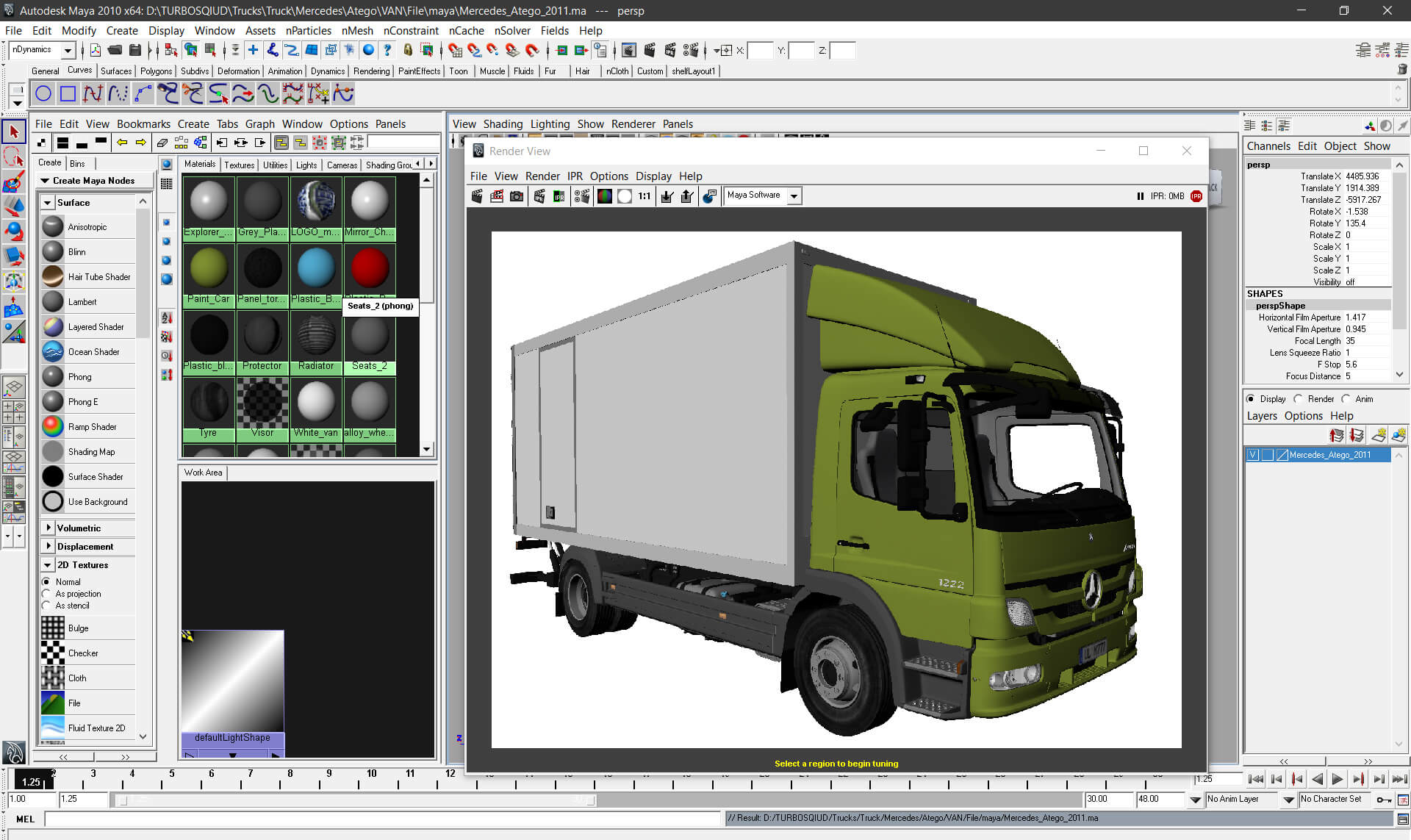The width and height of the screenshot is (1411, 840).
Task: Select the Tyre material swatch
Action: click(209, 408)
